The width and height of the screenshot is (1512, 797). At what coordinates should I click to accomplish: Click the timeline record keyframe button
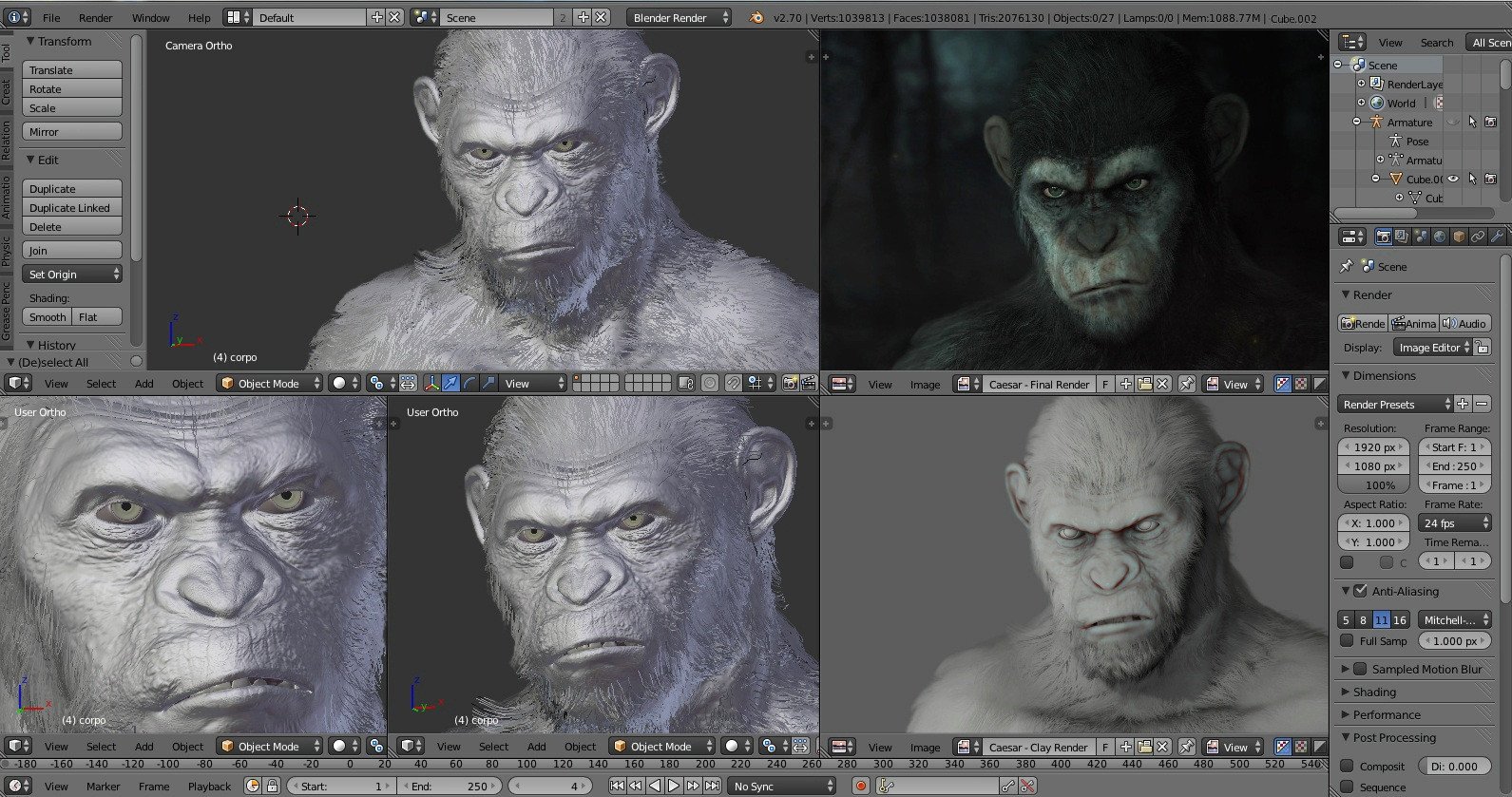[x=861, y=786]
